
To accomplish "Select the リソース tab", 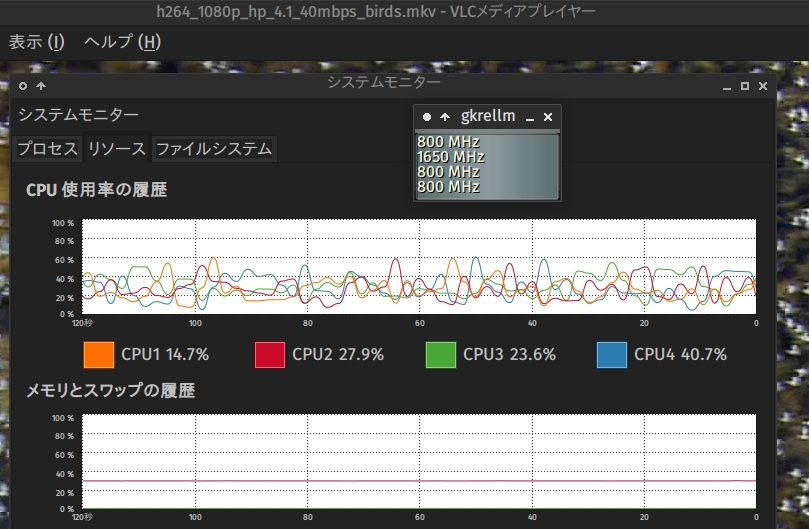I will pyautogui.click(x=117, y=149).
